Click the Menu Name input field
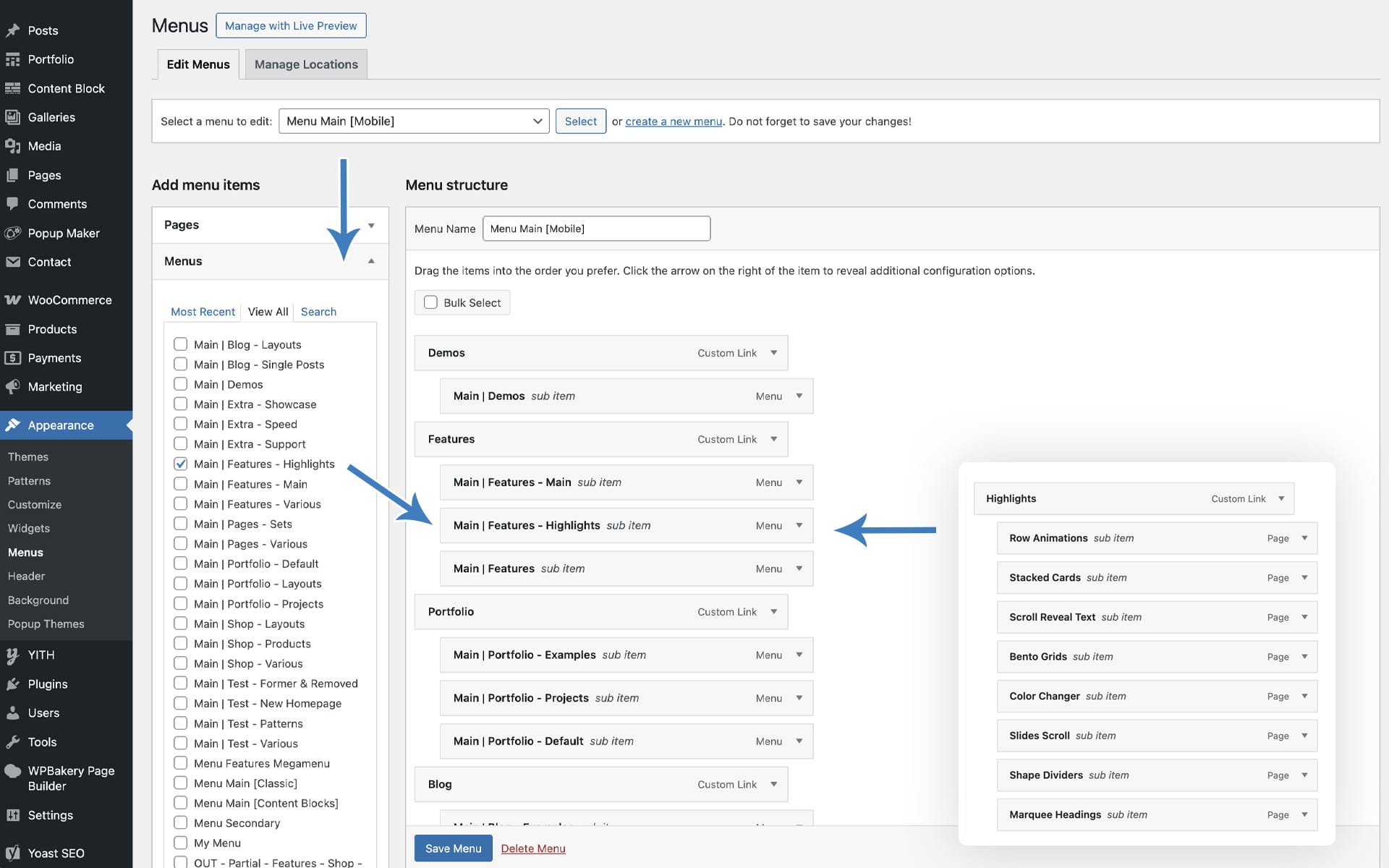The width and height of the screenshot is (1389, 868). click(x=596, y=229)
